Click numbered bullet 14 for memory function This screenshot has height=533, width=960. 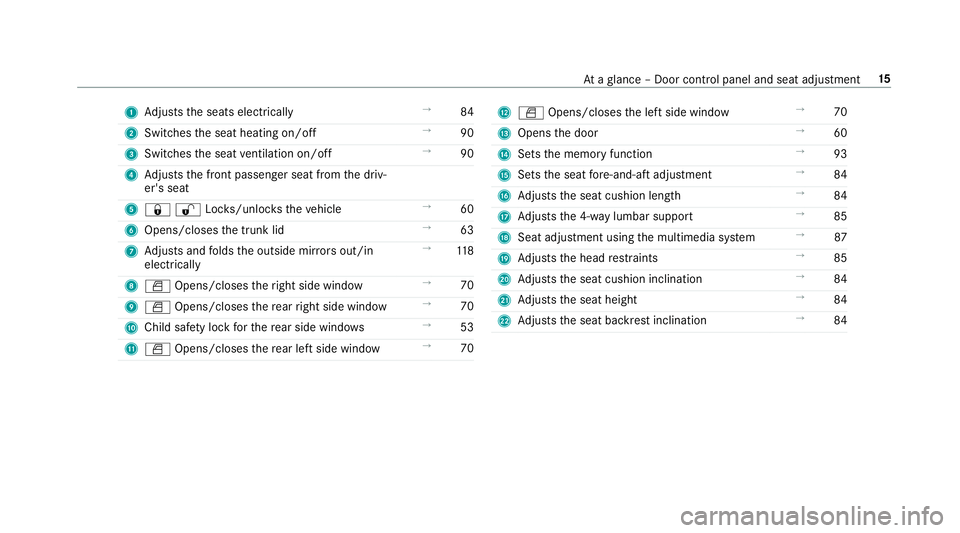tap(504, 154)
